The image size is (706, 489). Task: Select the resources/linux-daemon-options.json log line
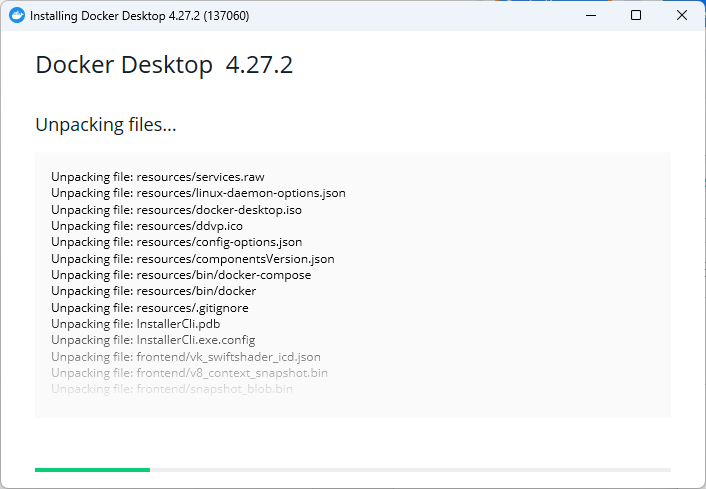199,193
